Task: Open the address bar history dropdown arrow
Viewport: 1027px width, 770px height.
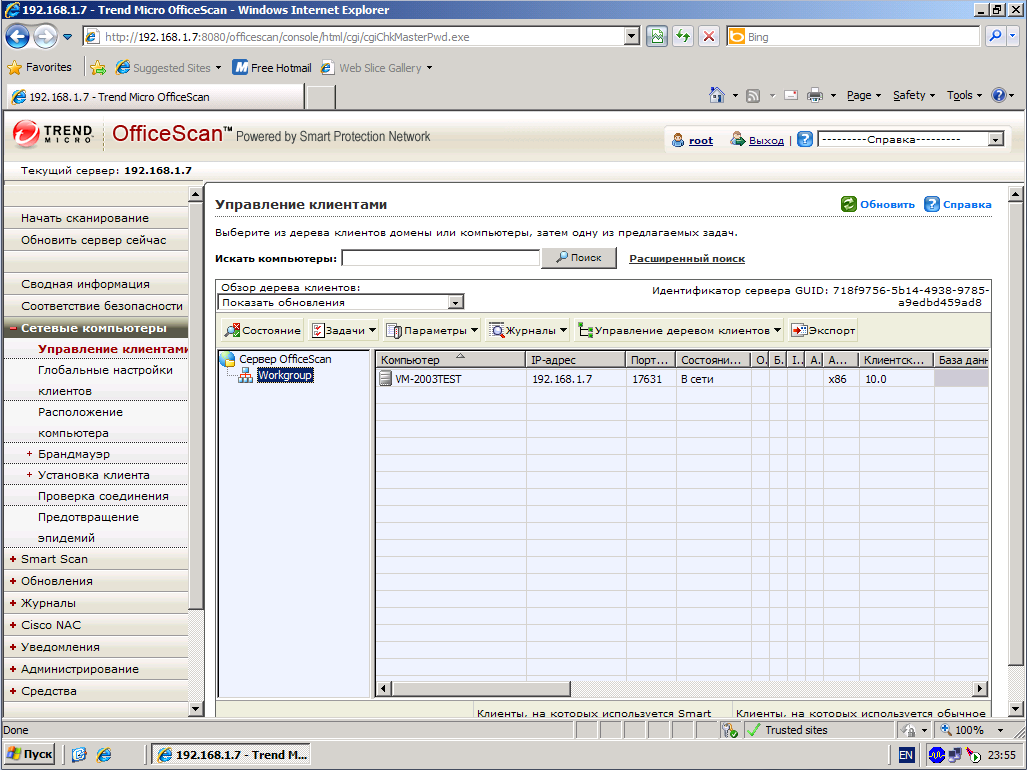Action: pyautogui.click(x=631, y=37)
